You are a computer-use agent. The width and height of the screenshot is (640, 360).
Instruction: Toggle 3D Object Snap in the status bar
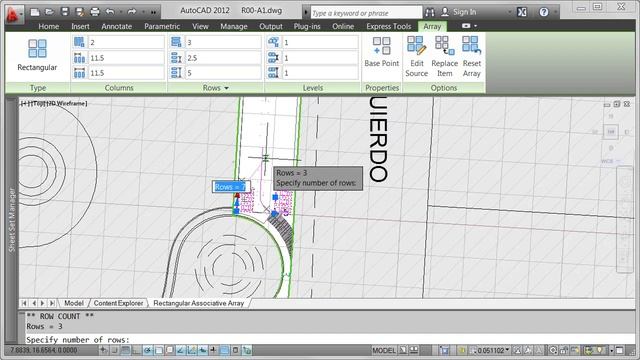tap(170, 350)
